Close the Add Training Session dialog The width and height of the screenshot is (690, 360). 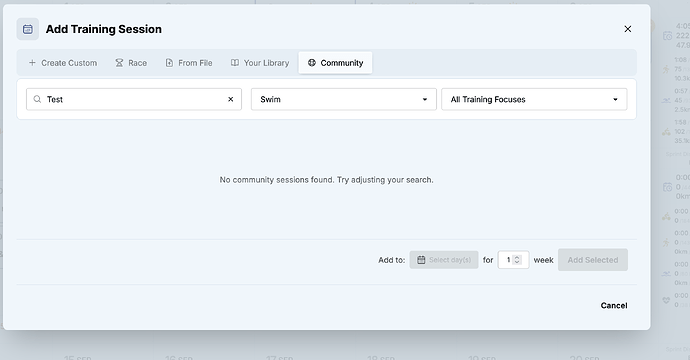click(628, 29)
